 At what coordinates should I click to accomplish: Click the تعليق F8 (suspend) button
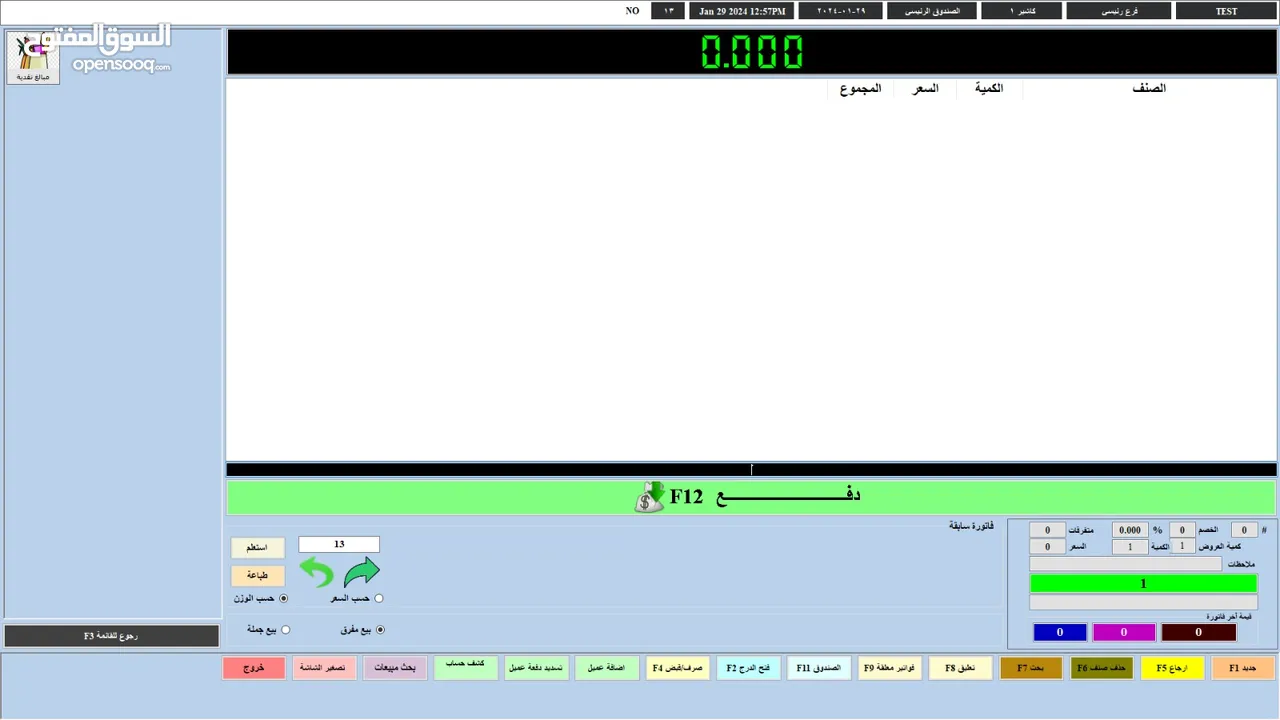click(x=960, y=668)
